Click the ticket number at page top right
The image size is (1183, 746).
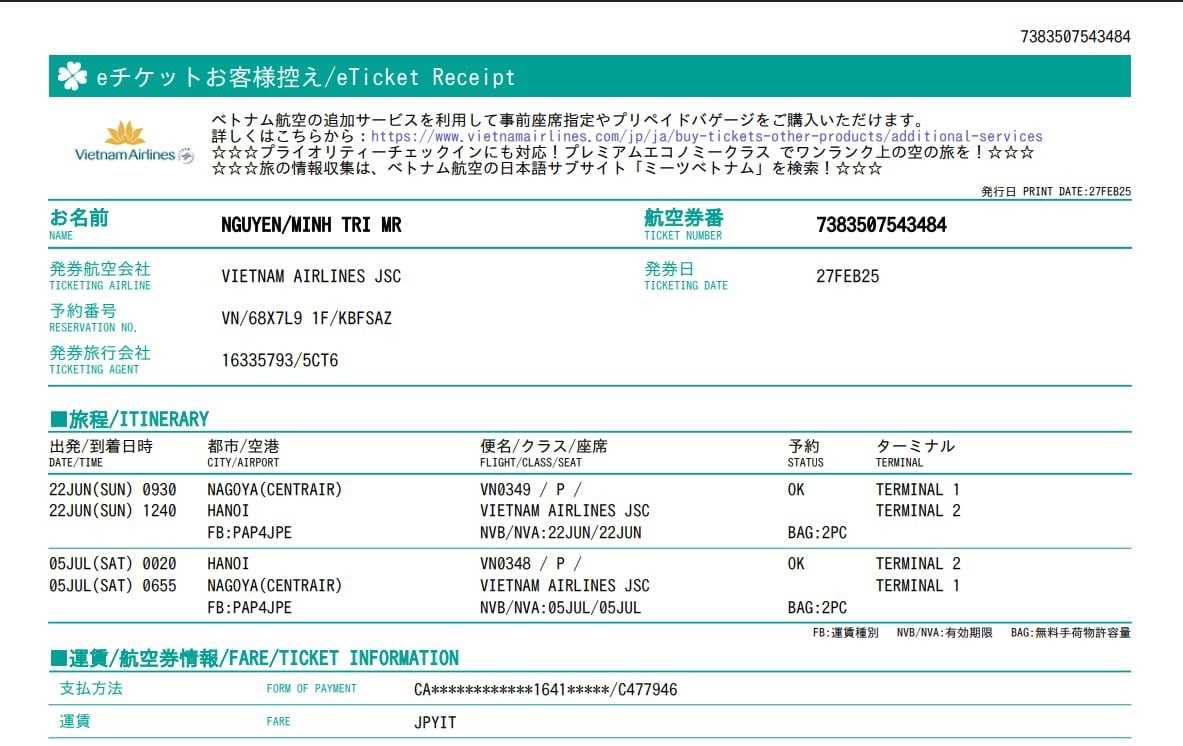(1075, 36)
